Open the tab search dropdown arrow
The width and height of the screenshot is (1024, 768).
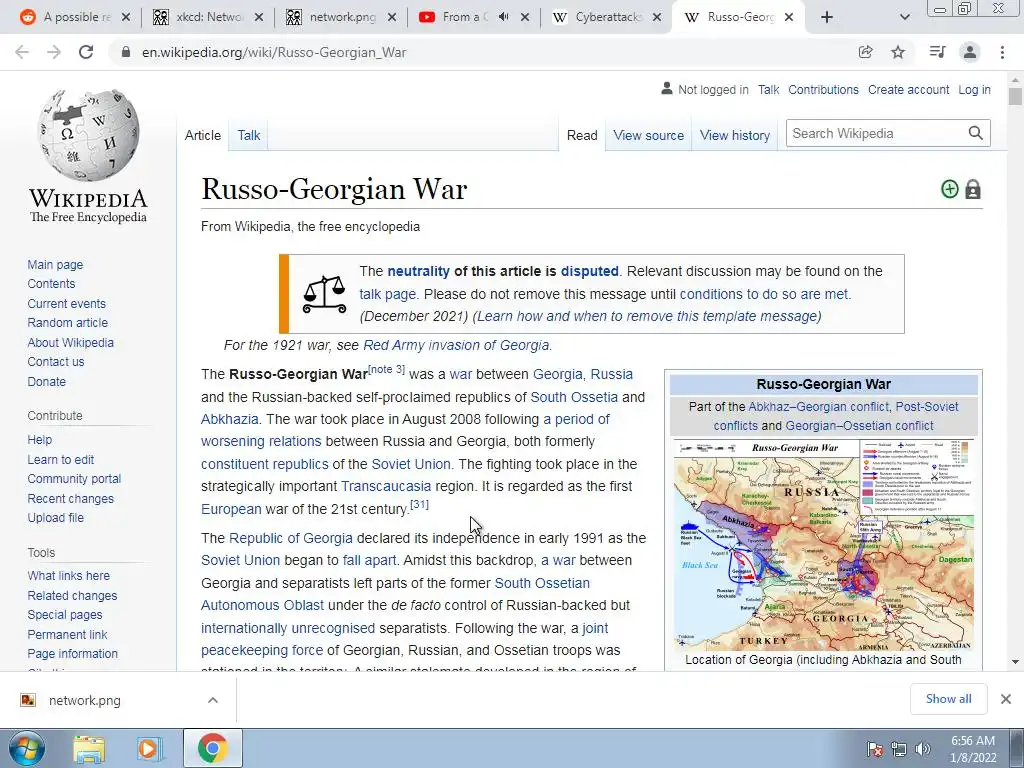[x=905, y=17]
